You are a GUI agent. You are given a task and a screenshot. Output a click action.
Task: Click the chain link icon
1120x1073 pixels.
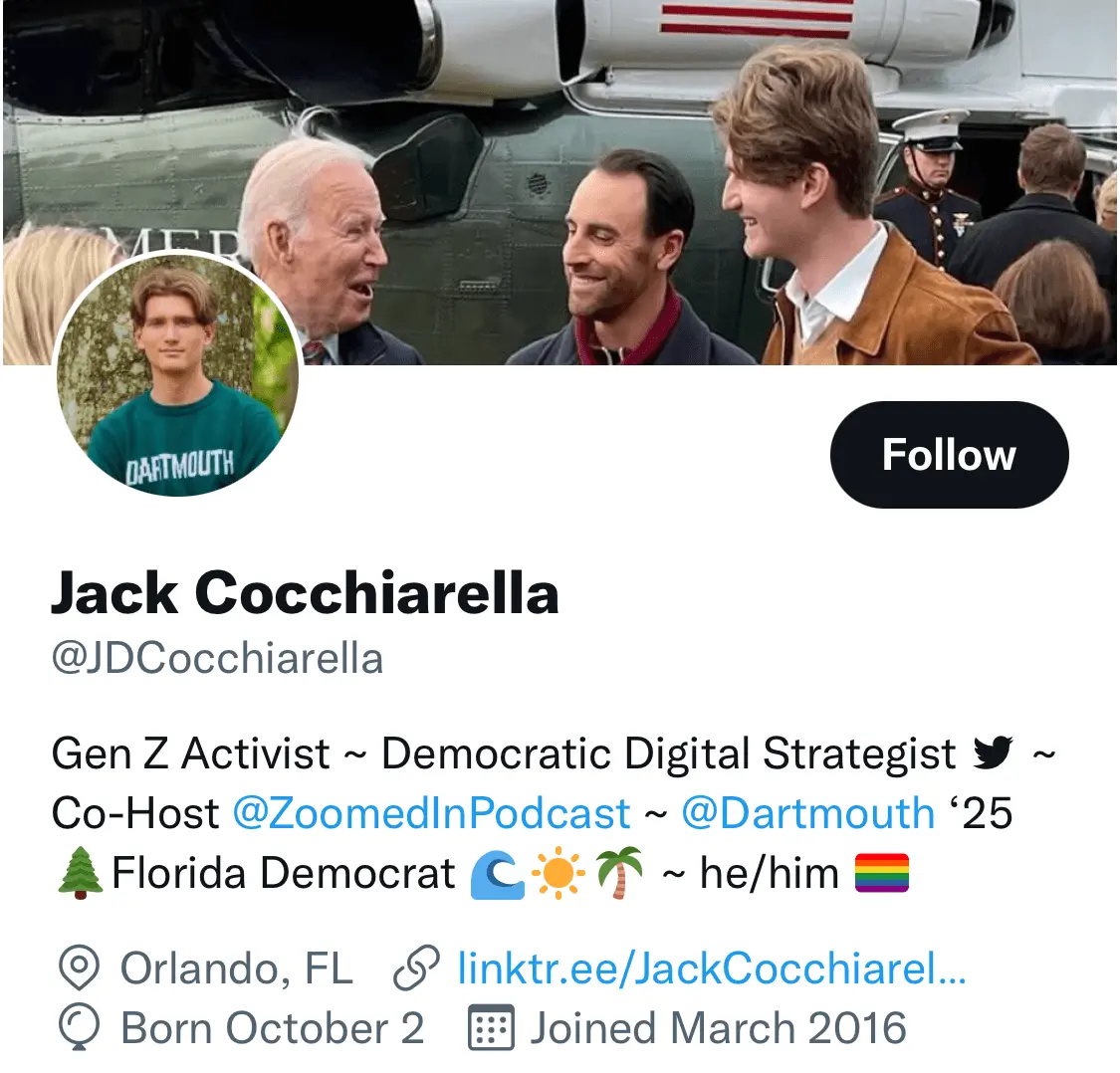tap(417, 967)
